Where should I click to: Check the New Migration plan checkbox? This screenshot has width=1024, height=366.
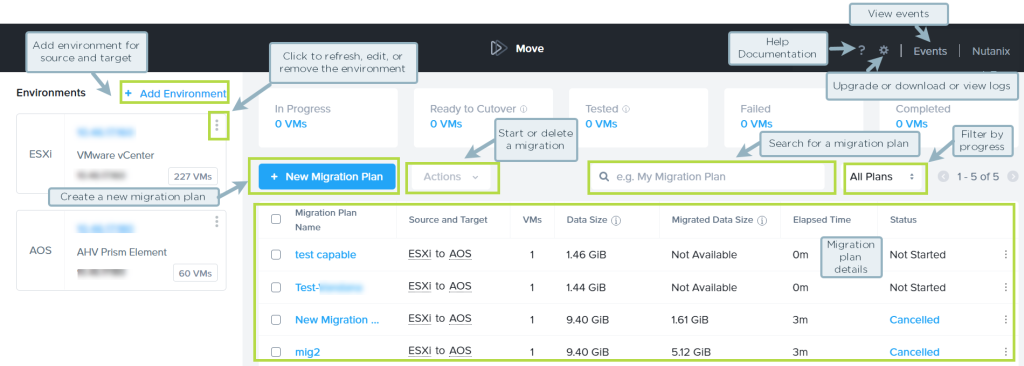(x=276, y=320)
